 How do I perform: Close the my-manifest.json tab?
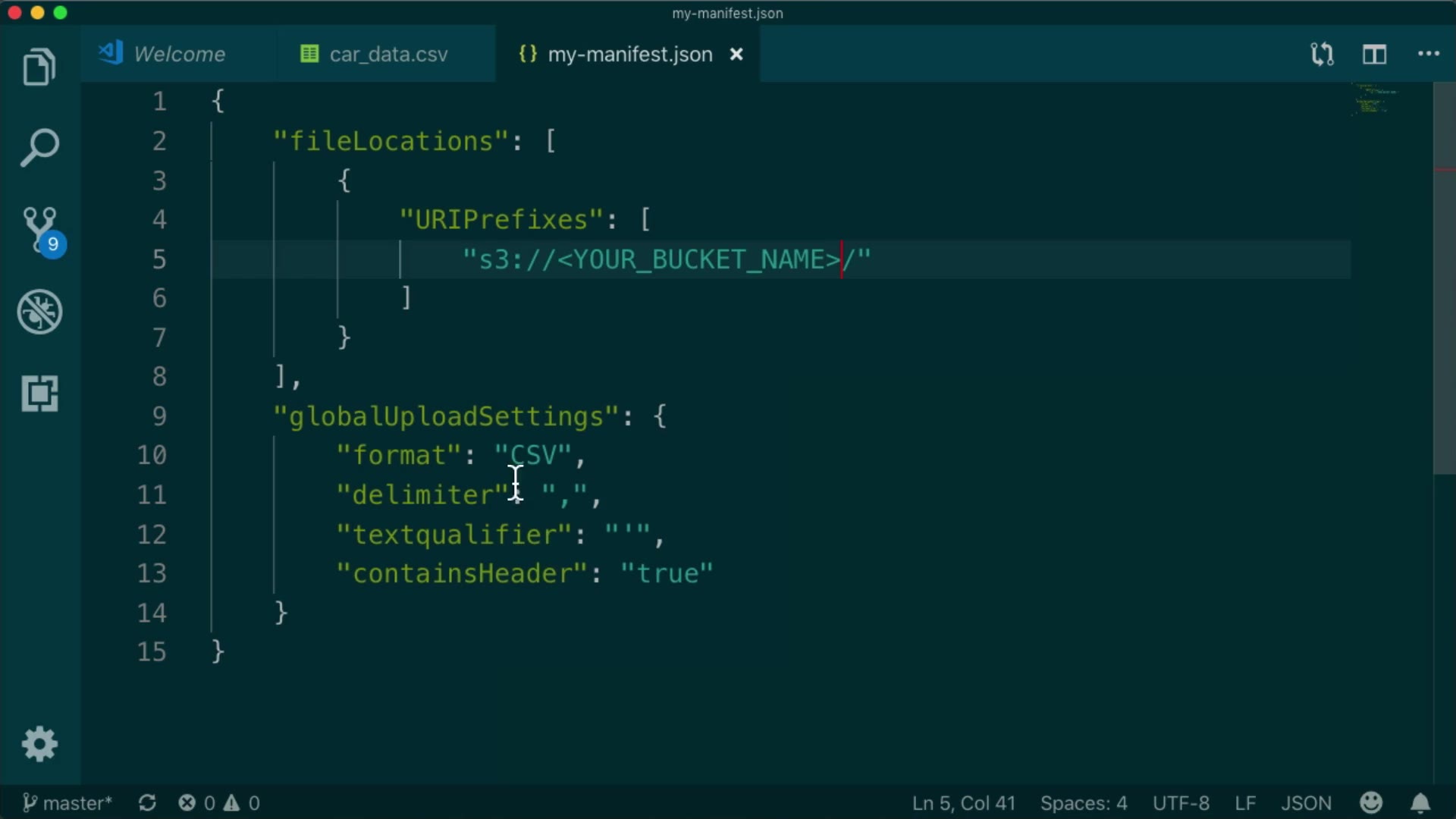(x=736, y=55)
